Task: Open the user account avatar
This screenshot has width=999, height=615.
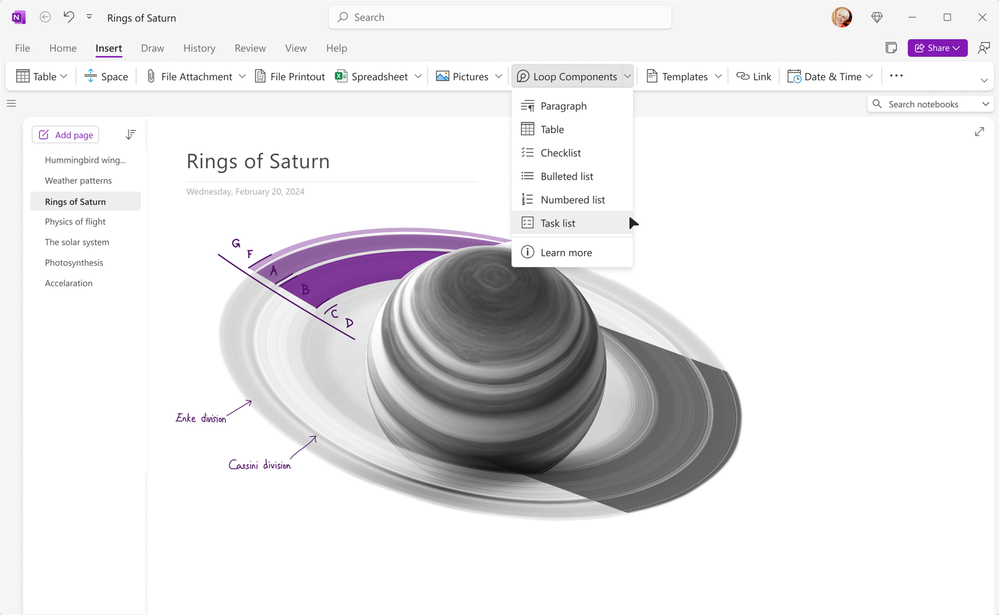Action: (x=842, y=17)
